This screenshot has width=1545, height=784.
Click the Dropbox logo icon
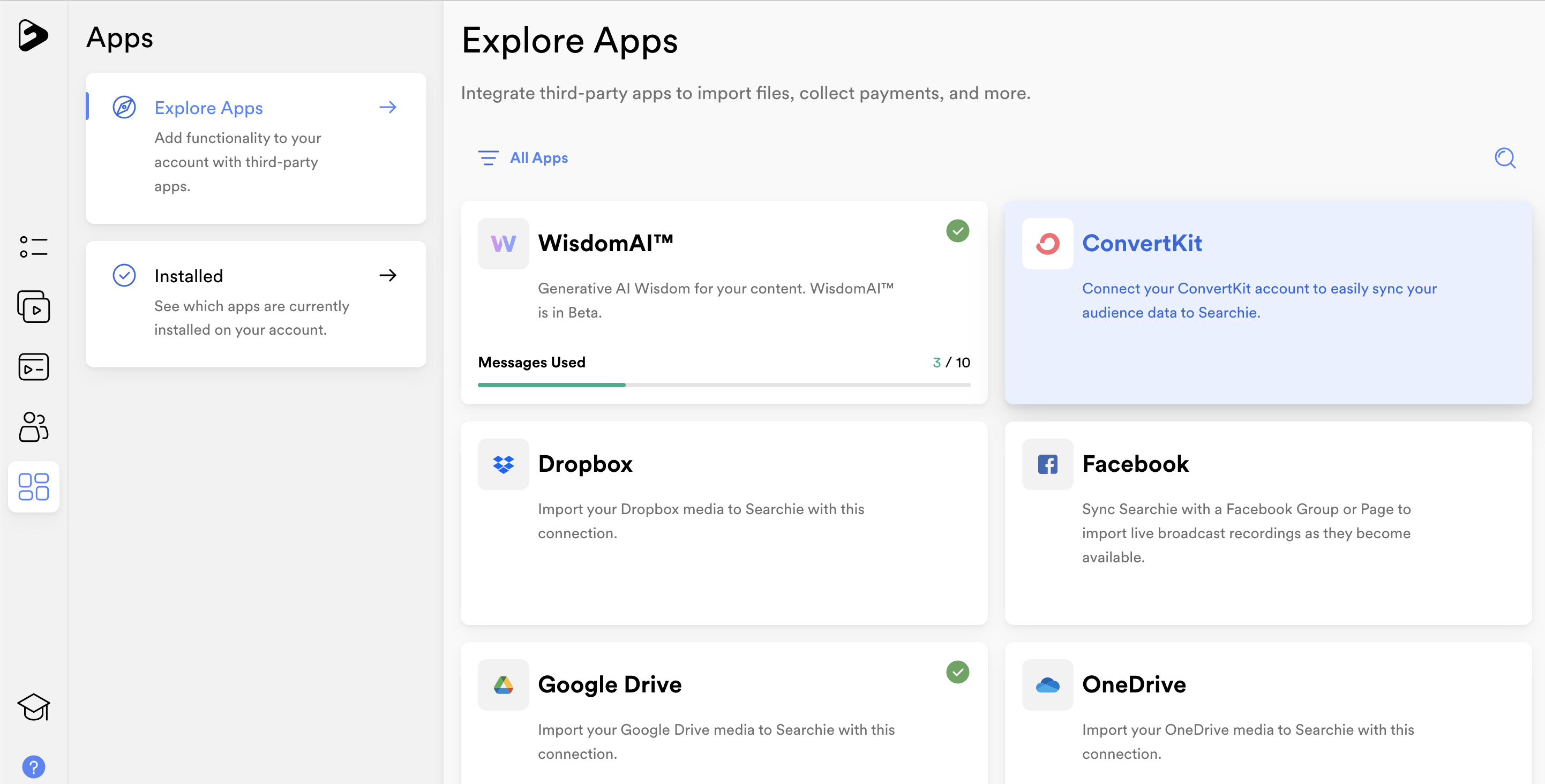point(503,464)
